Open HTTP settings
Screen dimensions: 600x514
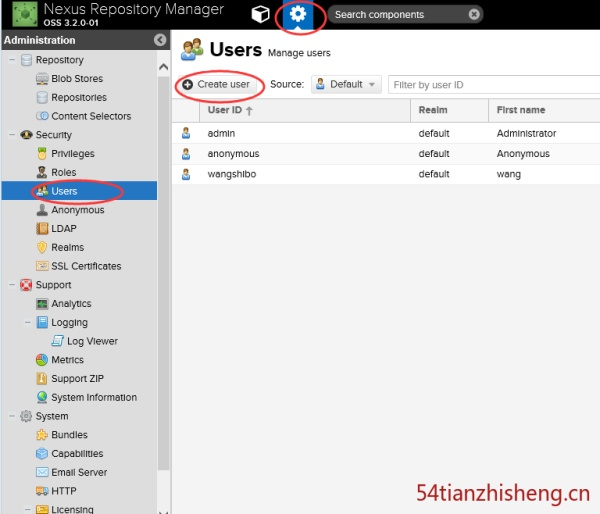point(64,491)
